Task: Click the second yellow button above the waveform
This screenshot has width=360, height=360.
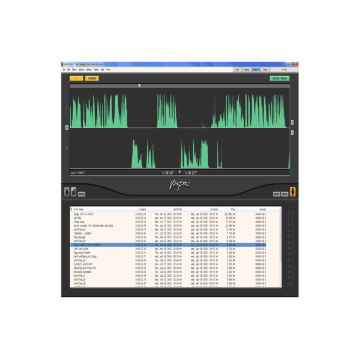Action: click(x=92, y=79)
